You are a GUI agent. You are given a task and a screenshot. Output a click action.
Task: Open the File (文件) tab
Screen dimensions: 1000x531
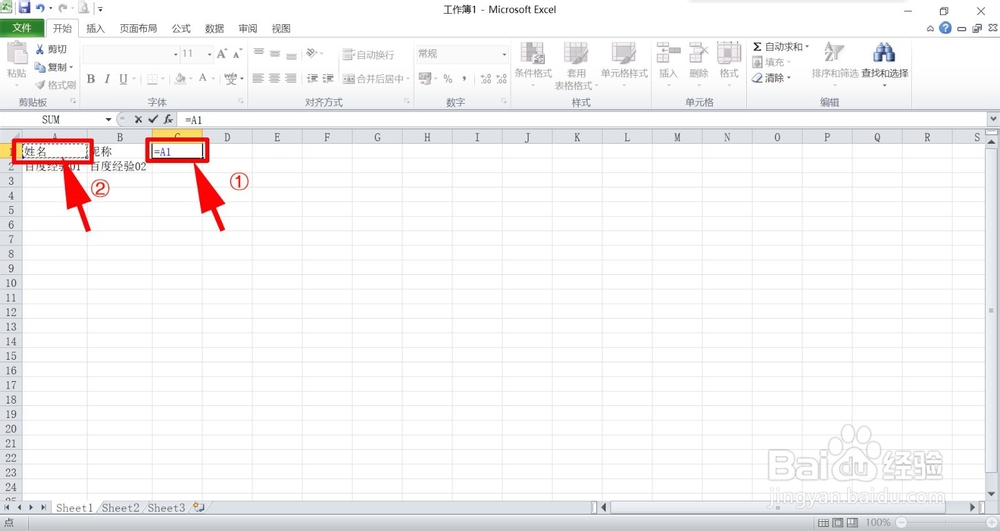22,28
